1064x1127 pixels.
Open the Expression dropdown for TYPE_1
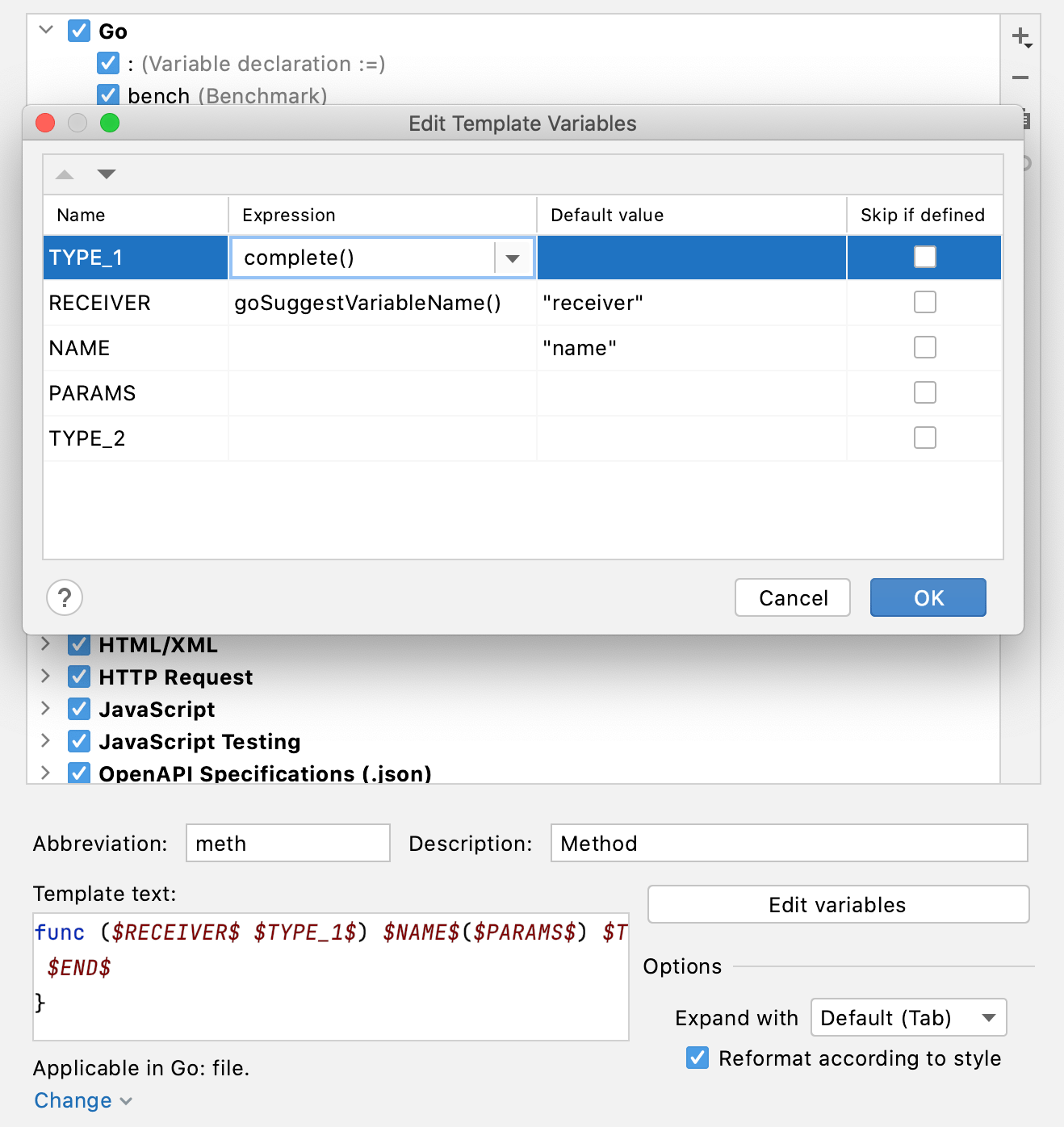coord(513,257)
